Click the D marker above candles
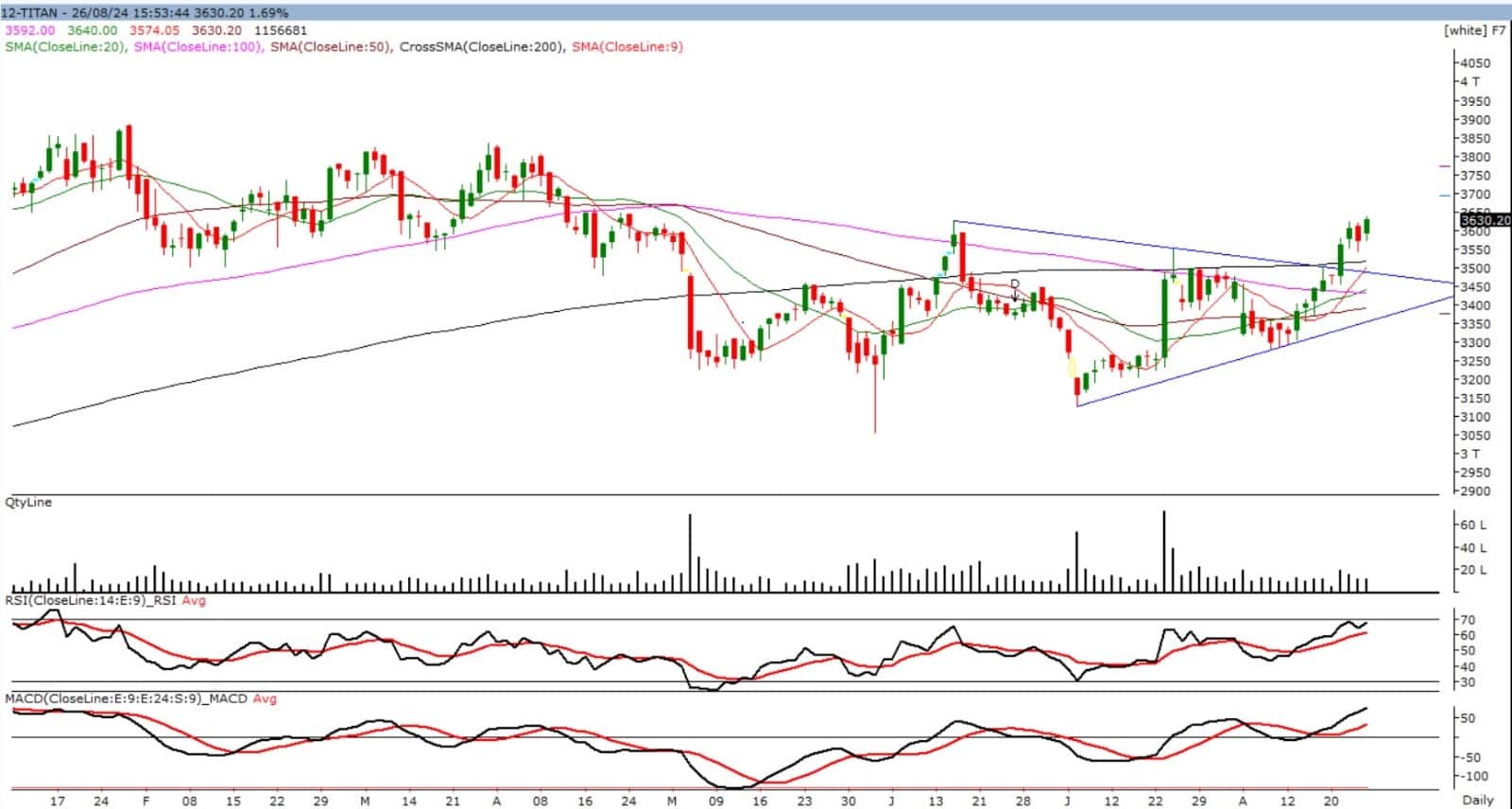Image resolution: width=1512 pixels, height=809 pixels. coord(1015,284)
